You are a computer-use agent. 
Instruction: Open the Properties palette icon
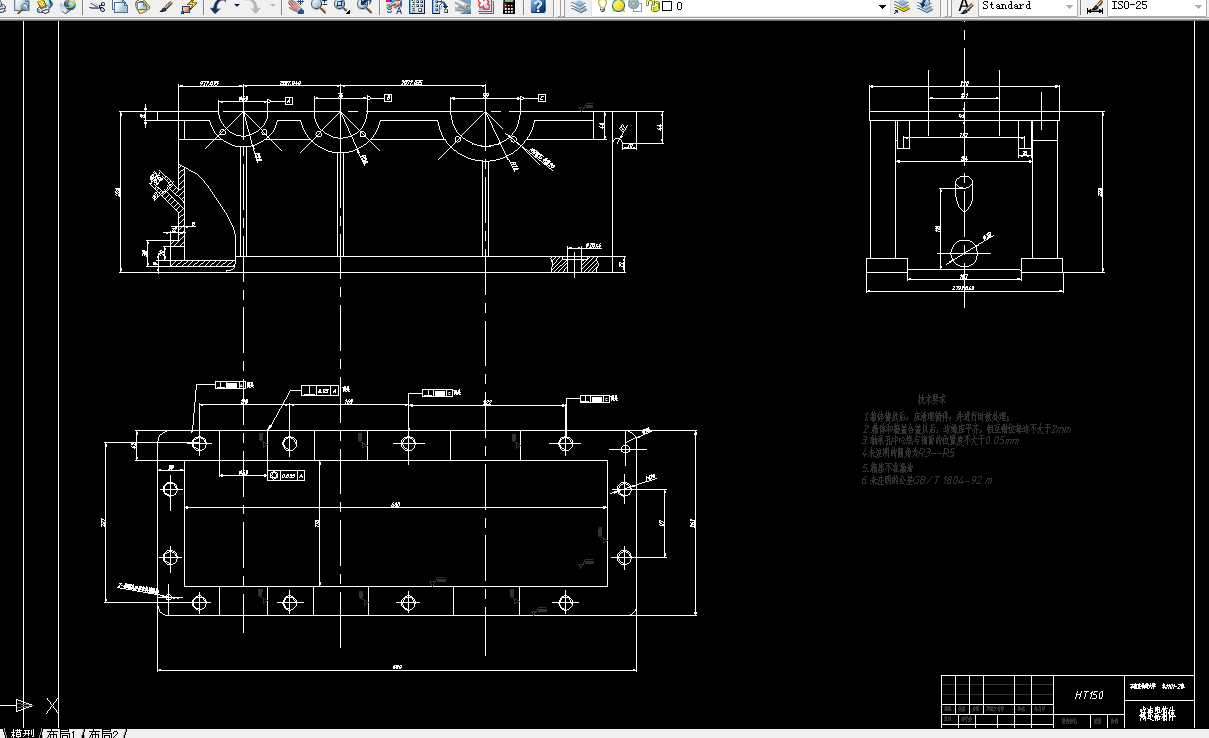[393, 6]
